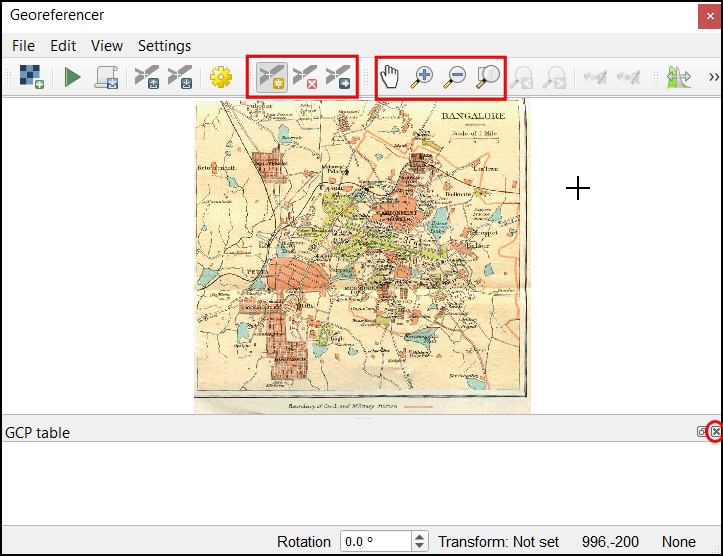Select the Zoom In magnifier tool
This screenshot has height=556, width=723.
click(422, 77)
